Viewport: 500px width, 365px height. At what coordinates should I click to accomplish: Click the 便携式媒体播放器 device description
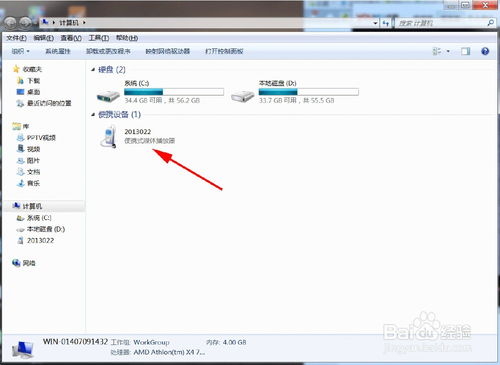(x=150, y=141)
